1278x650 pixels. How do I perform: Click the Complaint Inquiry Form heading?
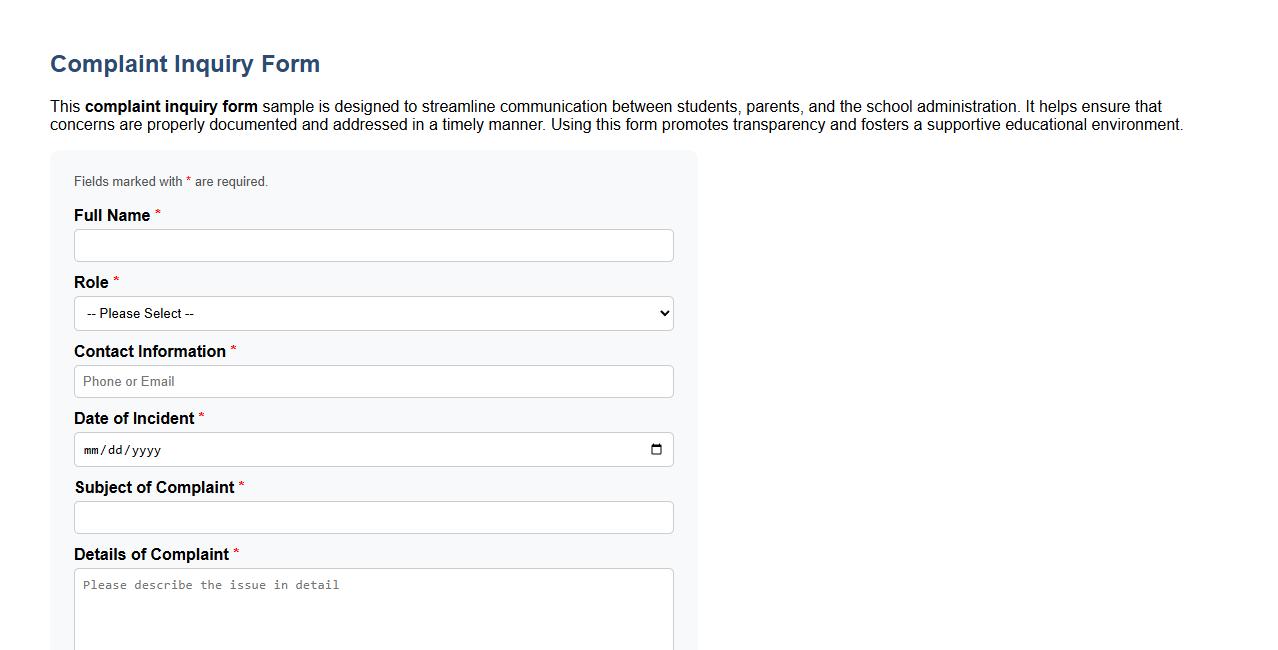185,63
